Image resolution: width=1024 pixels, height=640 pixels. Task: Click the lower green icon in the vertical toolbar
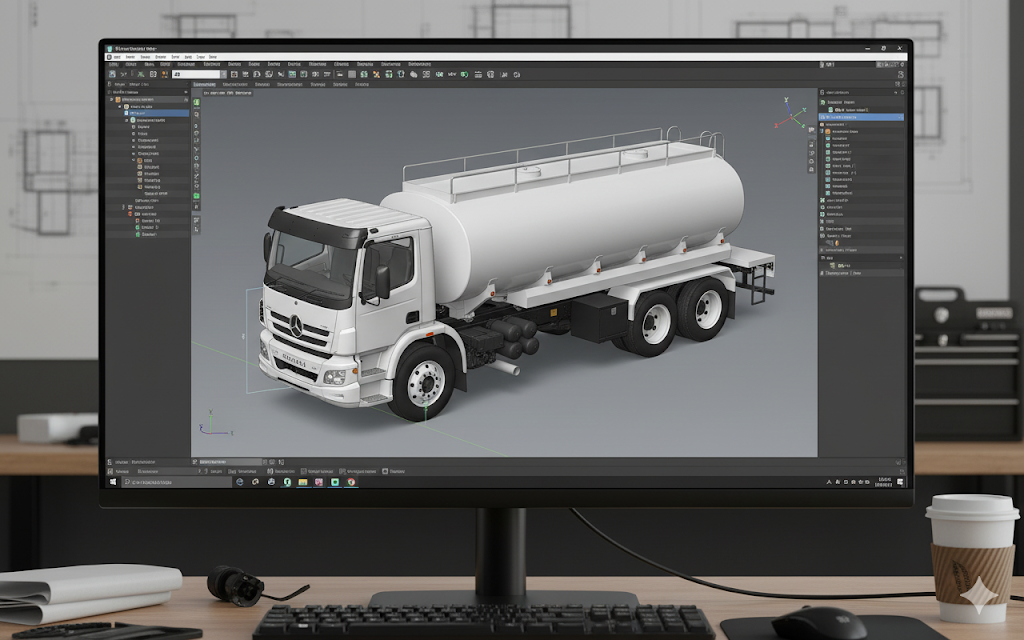197,196
